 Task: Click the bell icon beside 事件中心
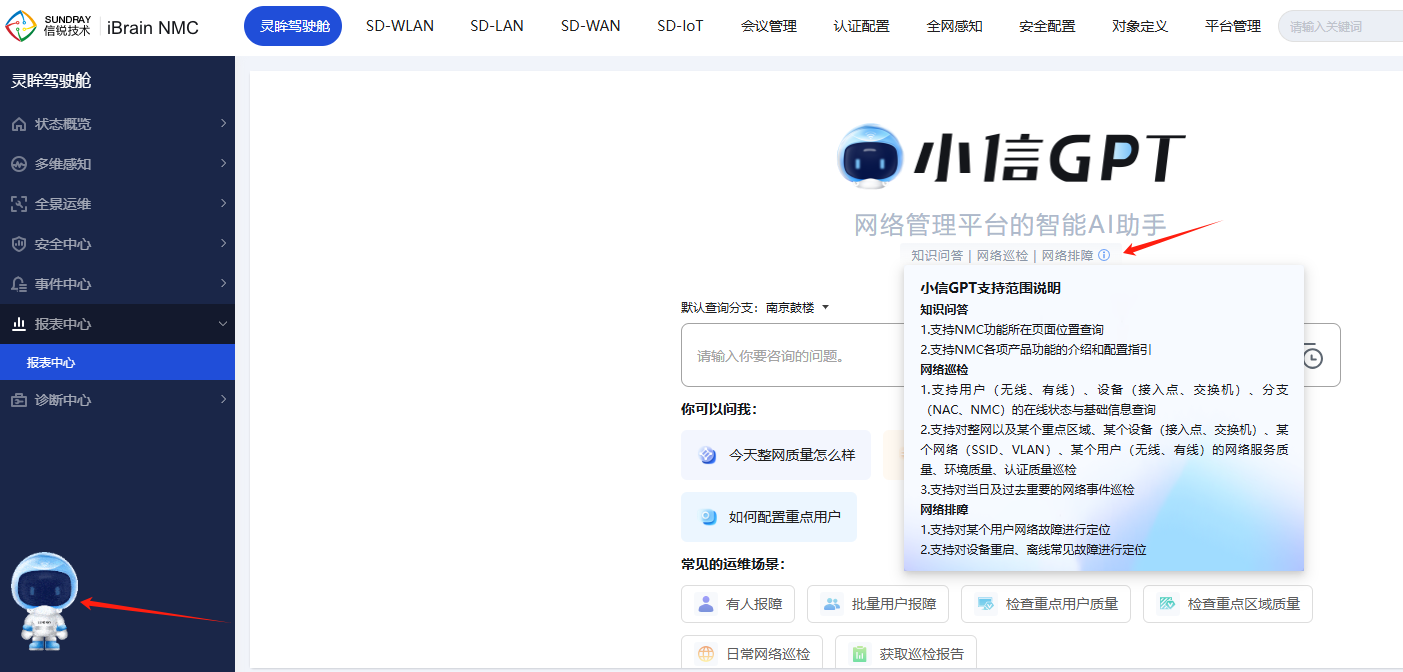[19, 284]
